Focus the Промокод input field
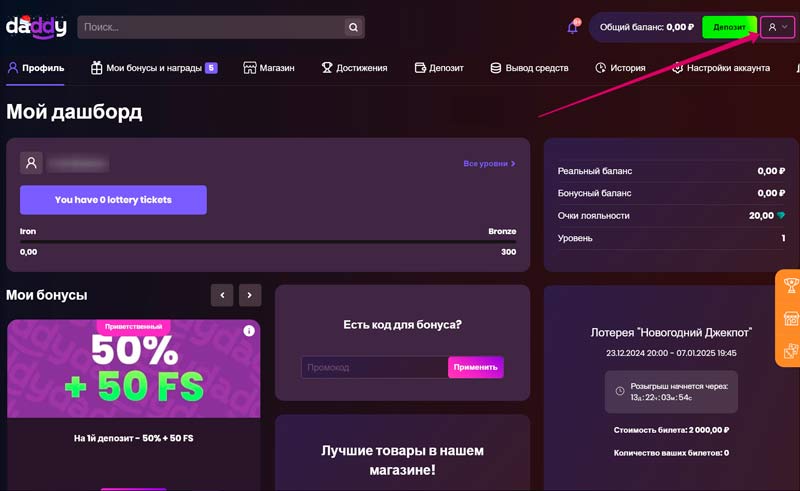Screen dimensions: 800x491 tap(374, 367)
